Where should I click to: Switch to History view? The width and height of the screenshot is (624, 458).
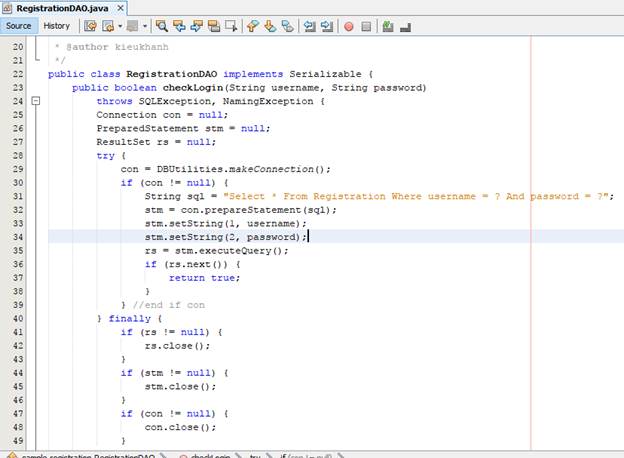(x=57, y=26)
